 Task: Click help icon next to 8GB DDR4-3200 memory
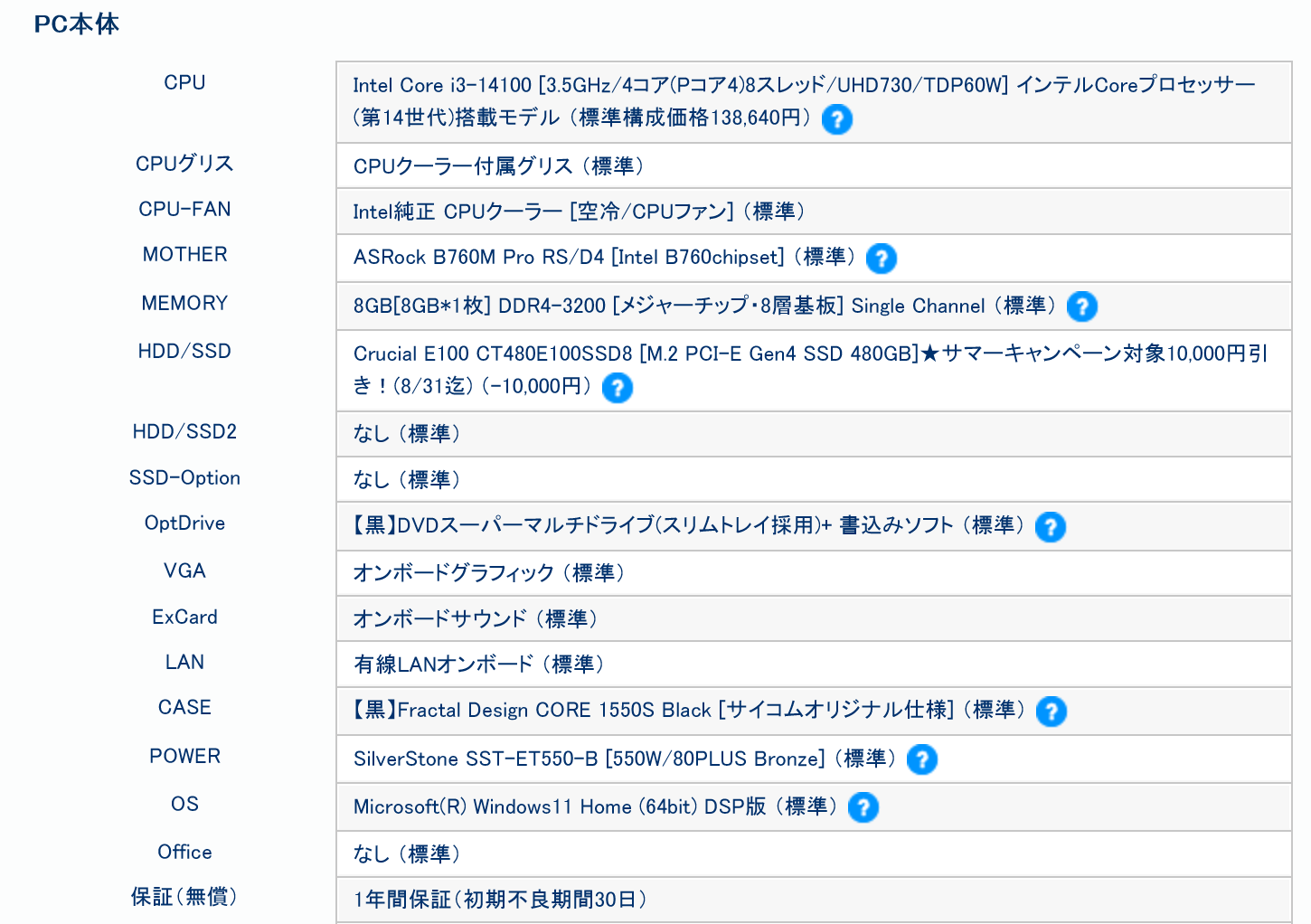tap(1082, 306)
